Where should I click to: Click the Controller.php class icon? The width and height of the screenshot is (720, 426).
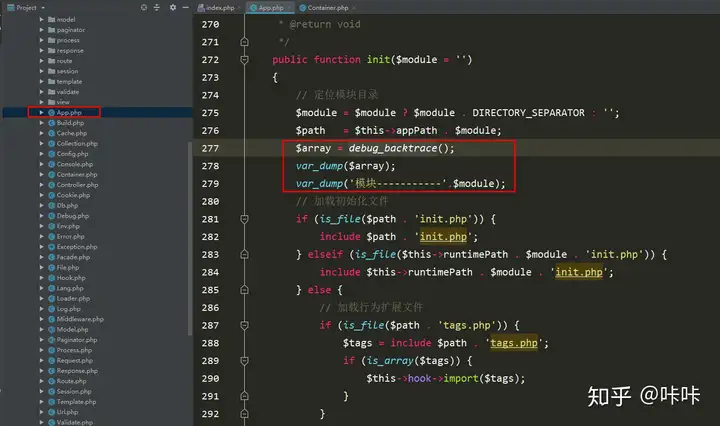(x=51, y=185)
